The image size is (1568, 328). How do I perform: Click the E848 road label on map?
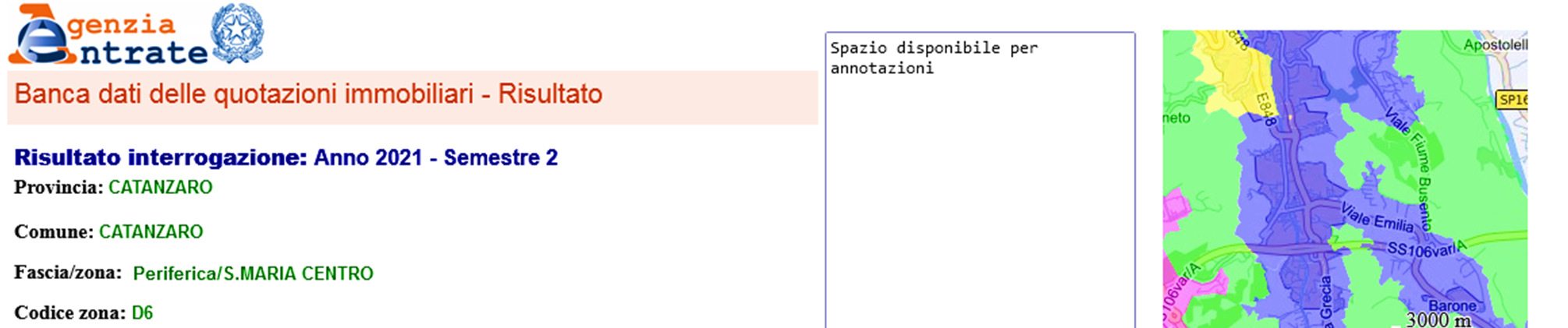(x=1265, y=109)
